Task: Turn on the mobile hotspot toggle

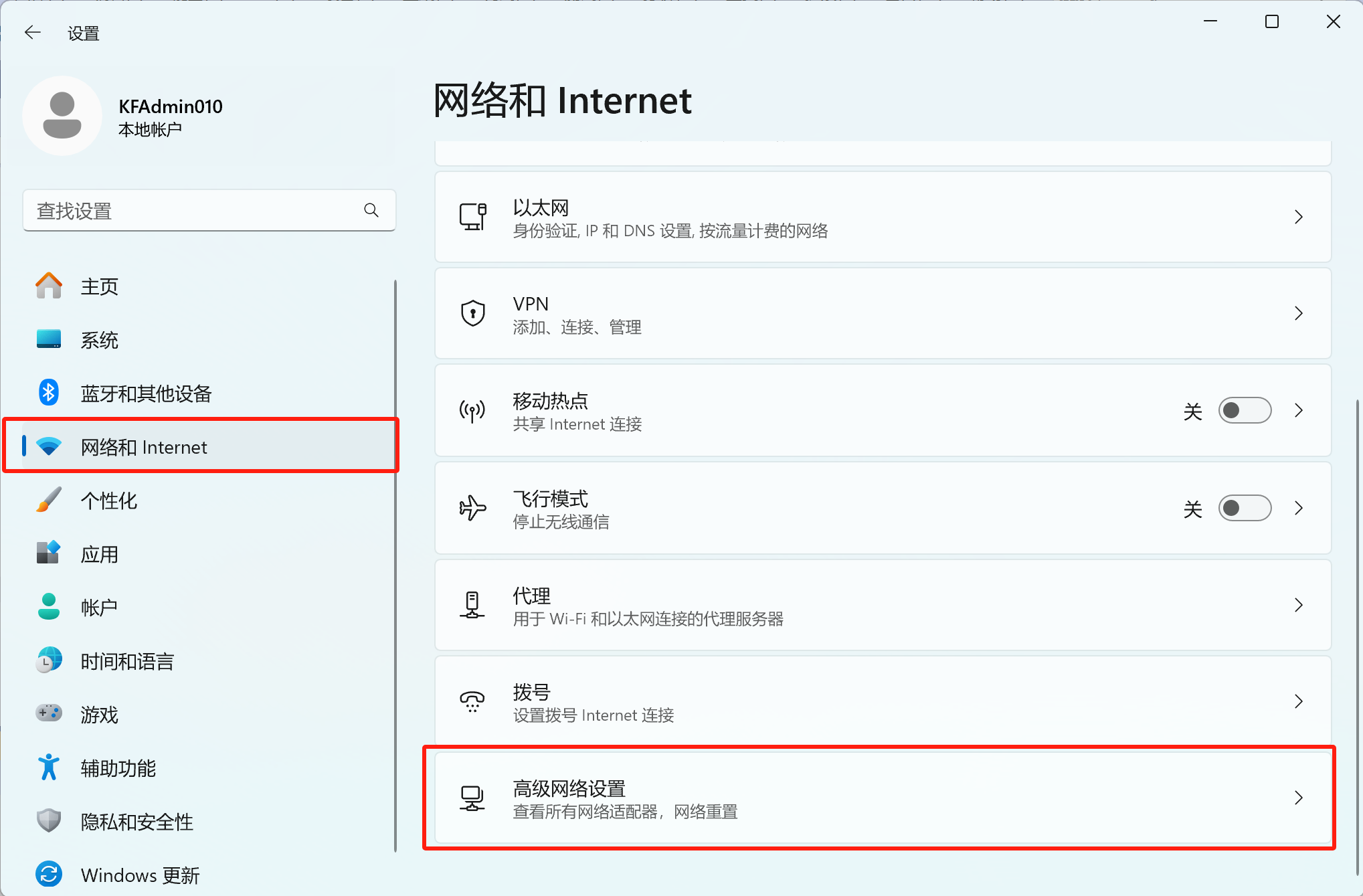Action: (x=1244, y=411)
